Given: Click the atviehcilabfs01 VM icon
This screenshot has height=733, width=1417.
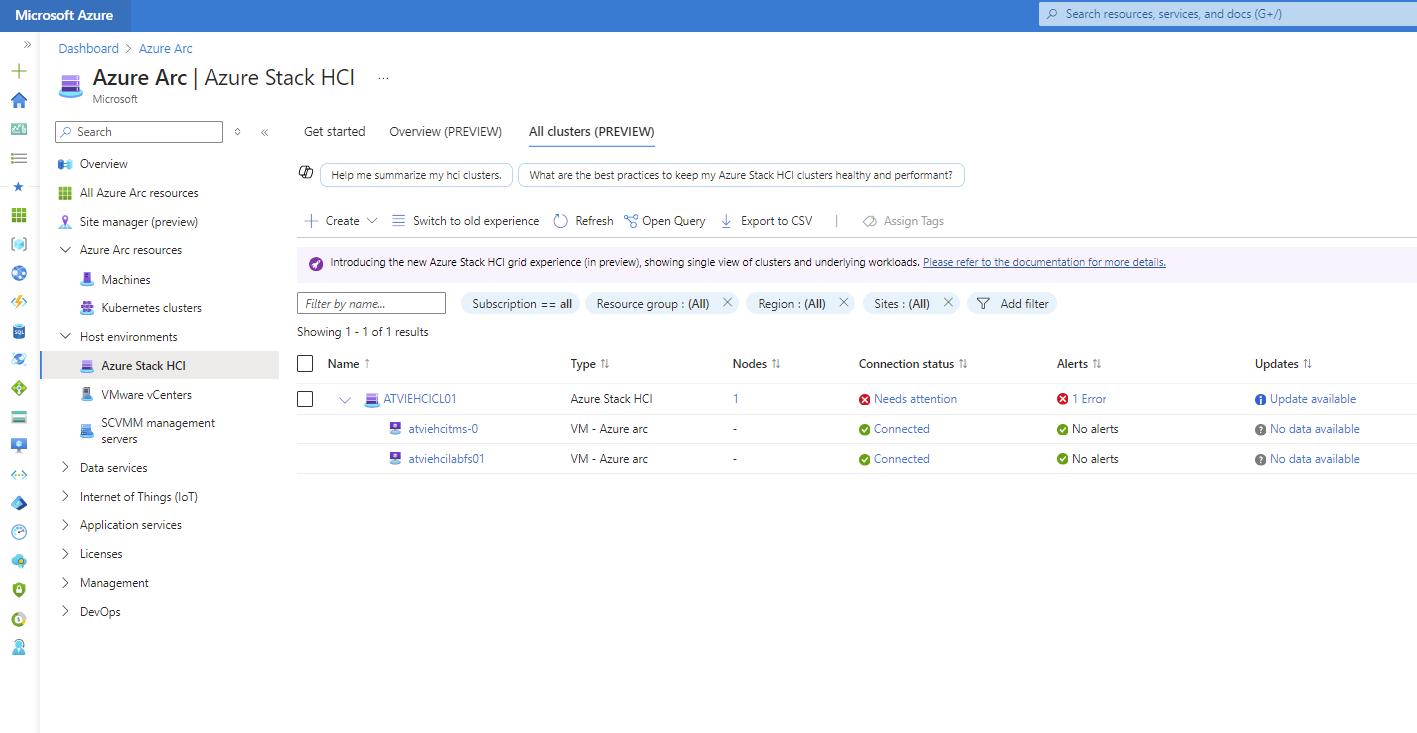Looking at the screenshot, I should click(x=396, y=459).
